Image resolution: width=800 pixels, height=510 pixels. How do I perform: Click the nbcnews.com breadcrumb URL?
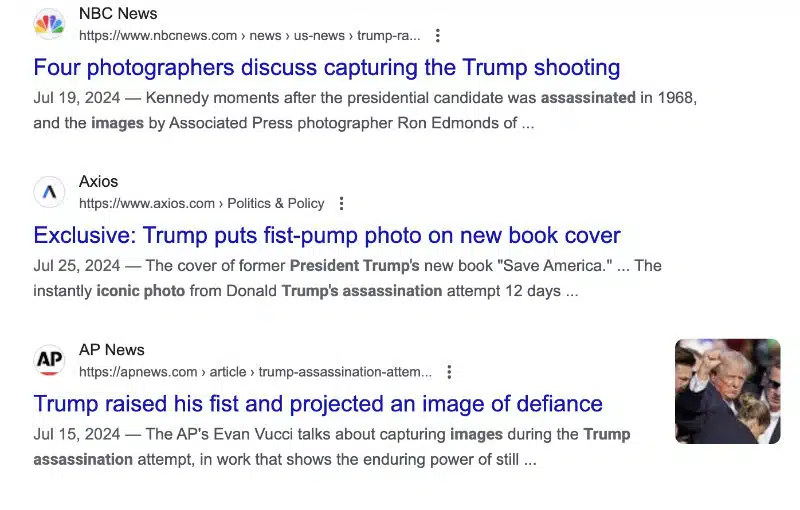pos(249,36)
